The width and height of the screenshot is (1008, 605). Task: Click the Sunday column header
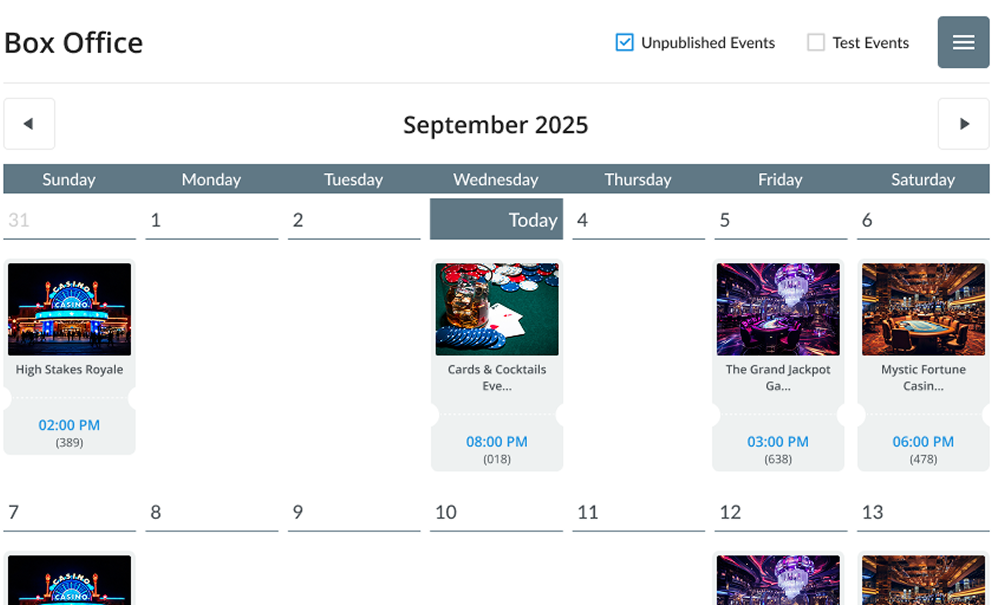tap(69, 179)
